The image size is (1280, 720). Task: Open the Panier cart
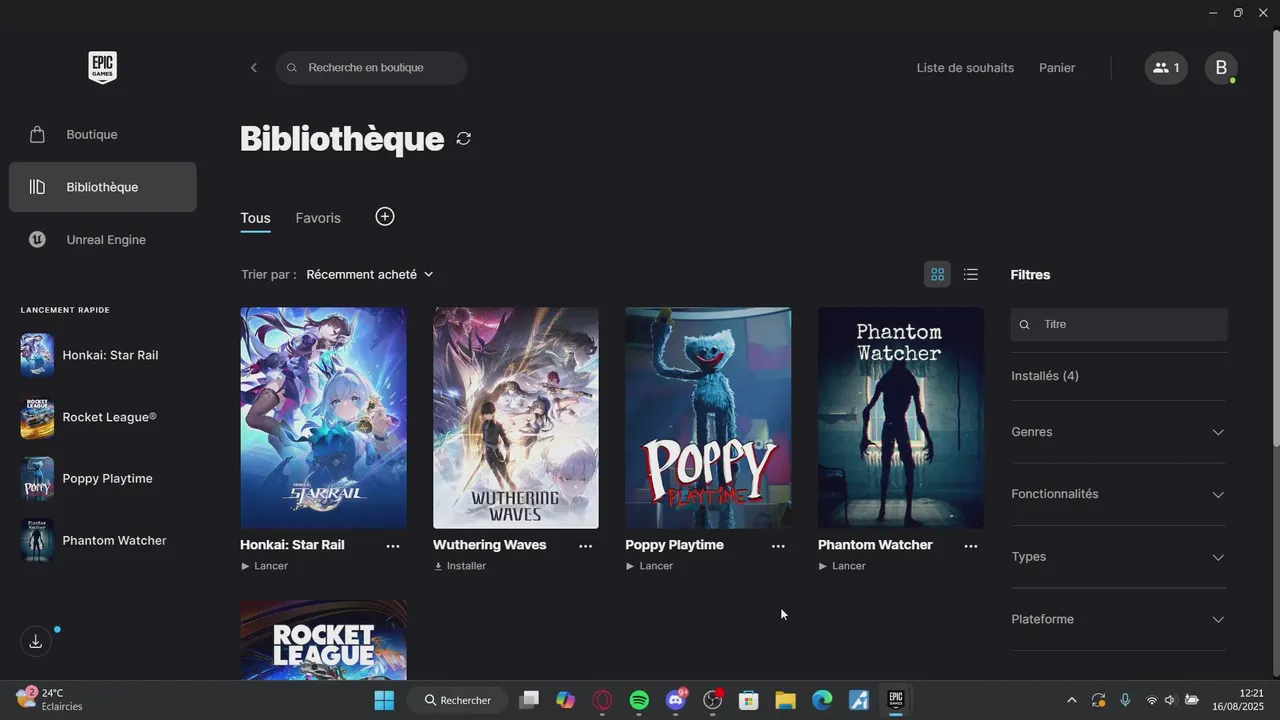point(1057,68)
